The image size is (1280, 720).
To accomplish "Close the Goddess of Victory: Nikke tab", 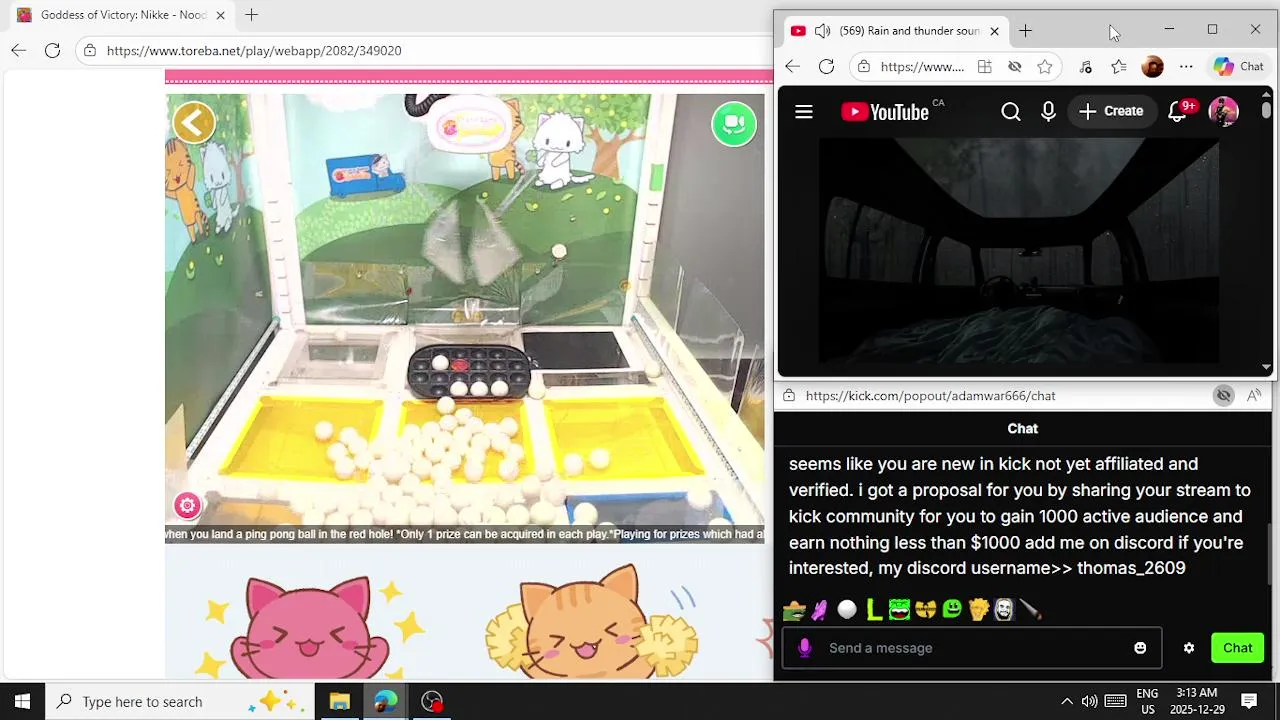I will pos(220,15).
